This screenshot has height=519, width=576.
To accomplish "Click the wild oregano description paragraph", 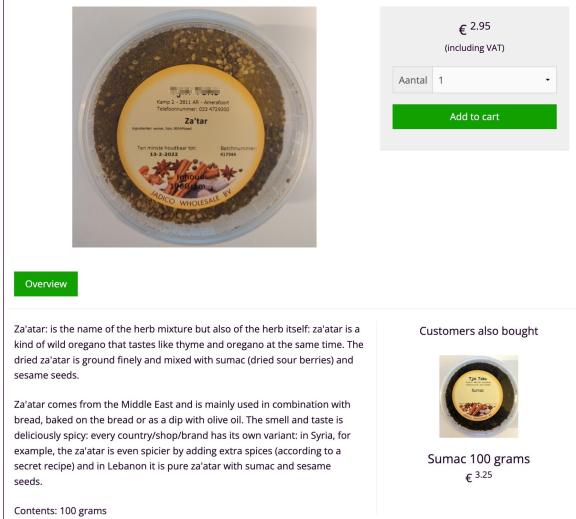I will click(x=188, y=352).
